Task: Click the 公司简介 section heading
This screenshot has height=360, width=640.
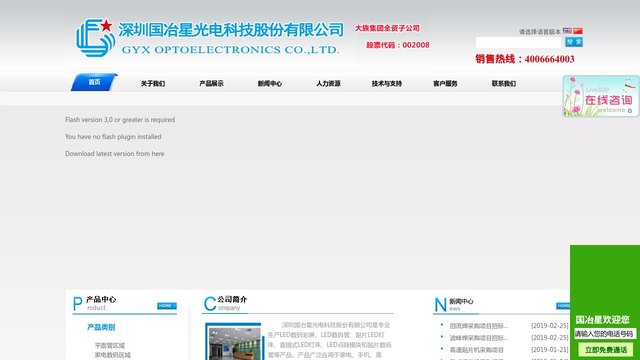Action: (232, 299)
